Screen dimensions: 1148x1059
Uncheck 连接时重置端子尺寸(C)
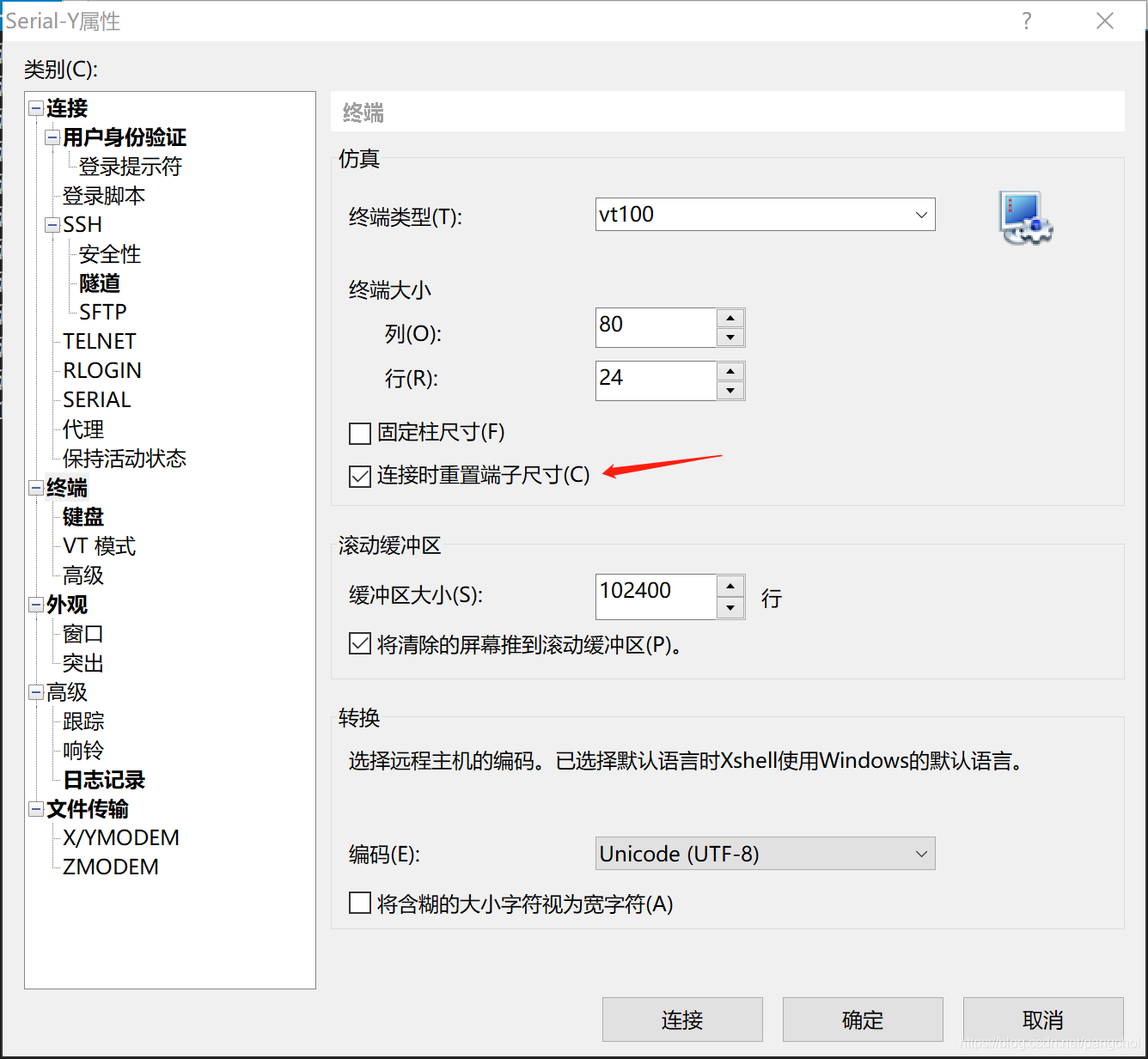[359, 476]
